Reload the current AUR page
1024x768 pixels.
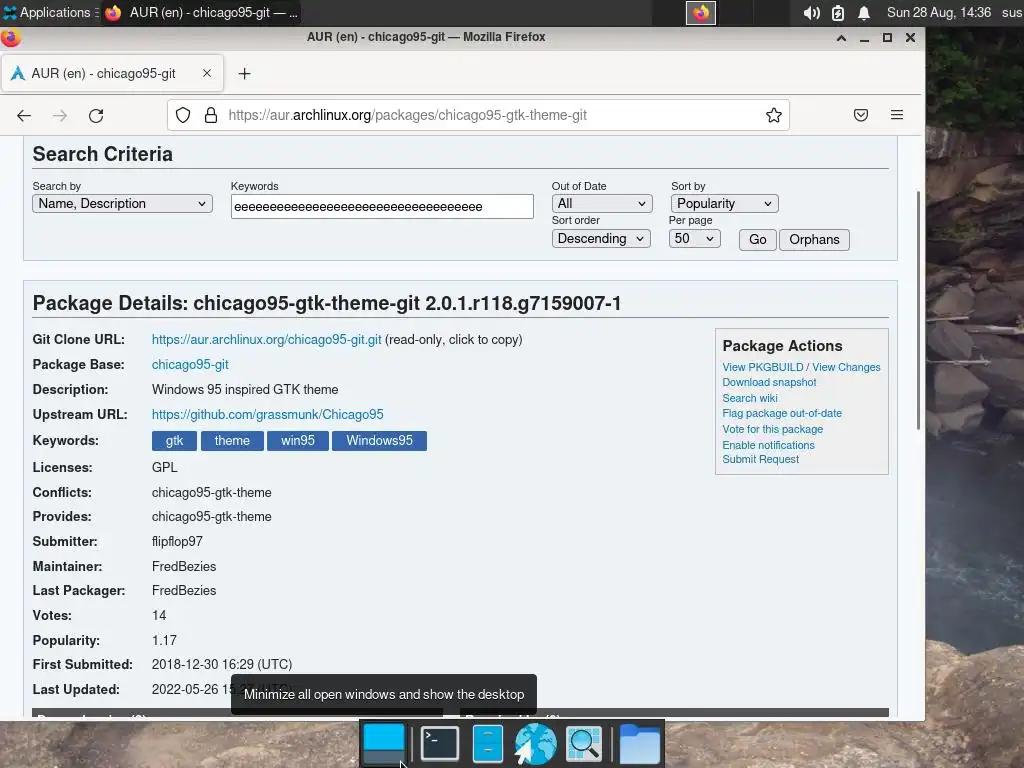[x=96, y=116]
